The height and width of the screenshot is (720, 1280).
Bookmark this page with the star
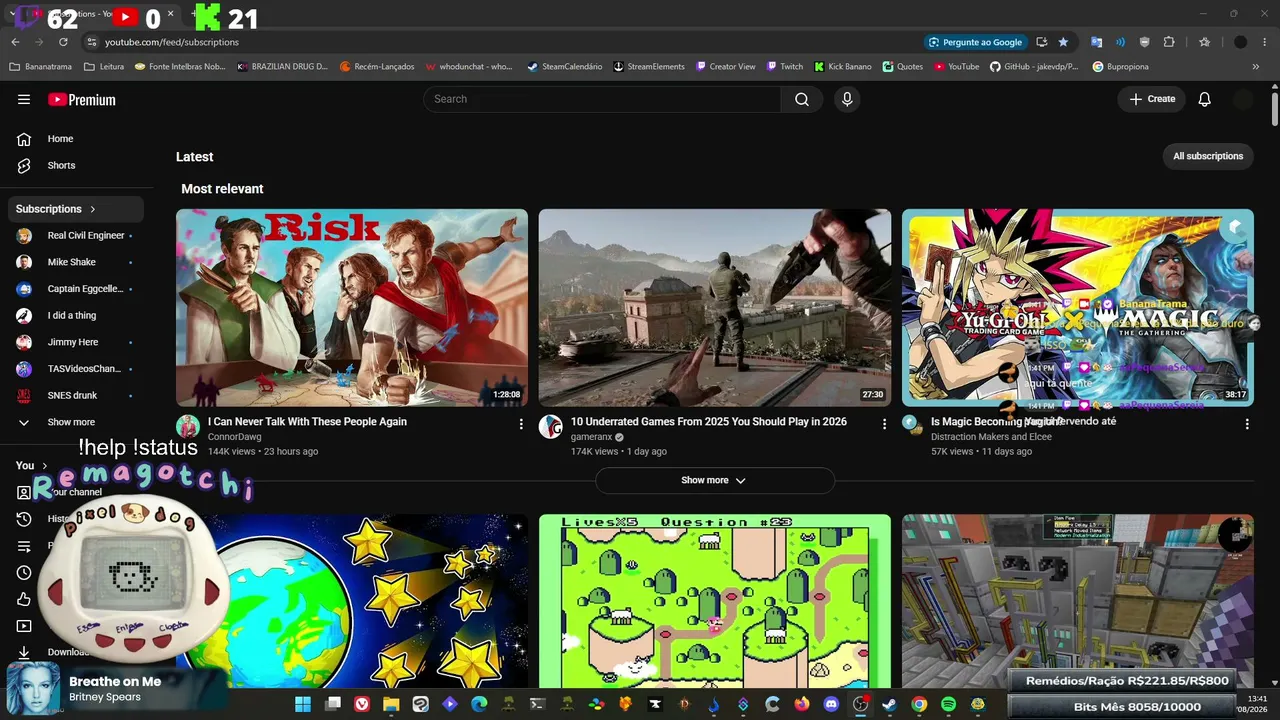1063,42
